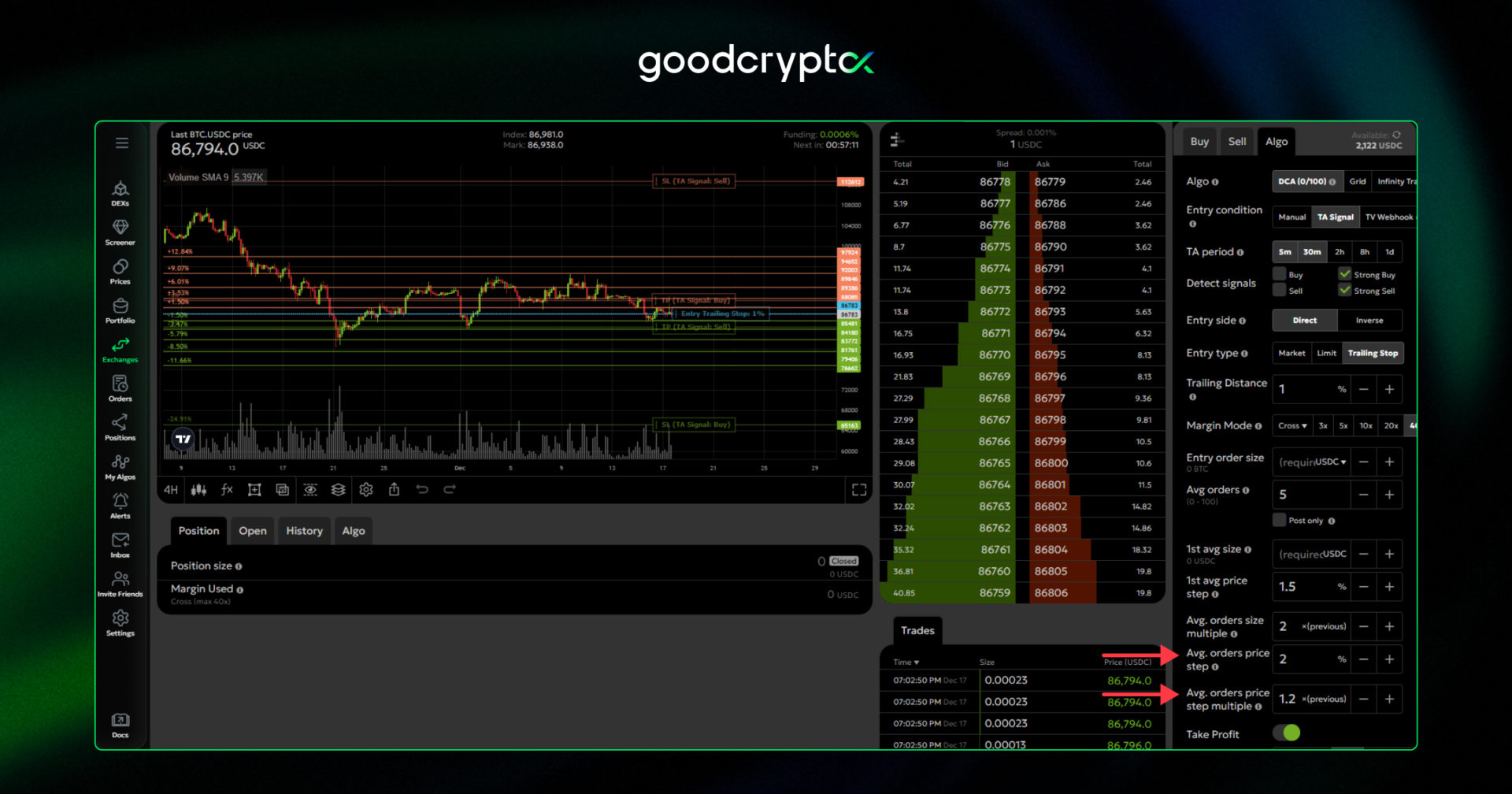Image resolution: width=1512 pixels, height=794 pixels.
Task: Uncheck the Strong Buy signal checkbox
Action: tap(1345, 274)
